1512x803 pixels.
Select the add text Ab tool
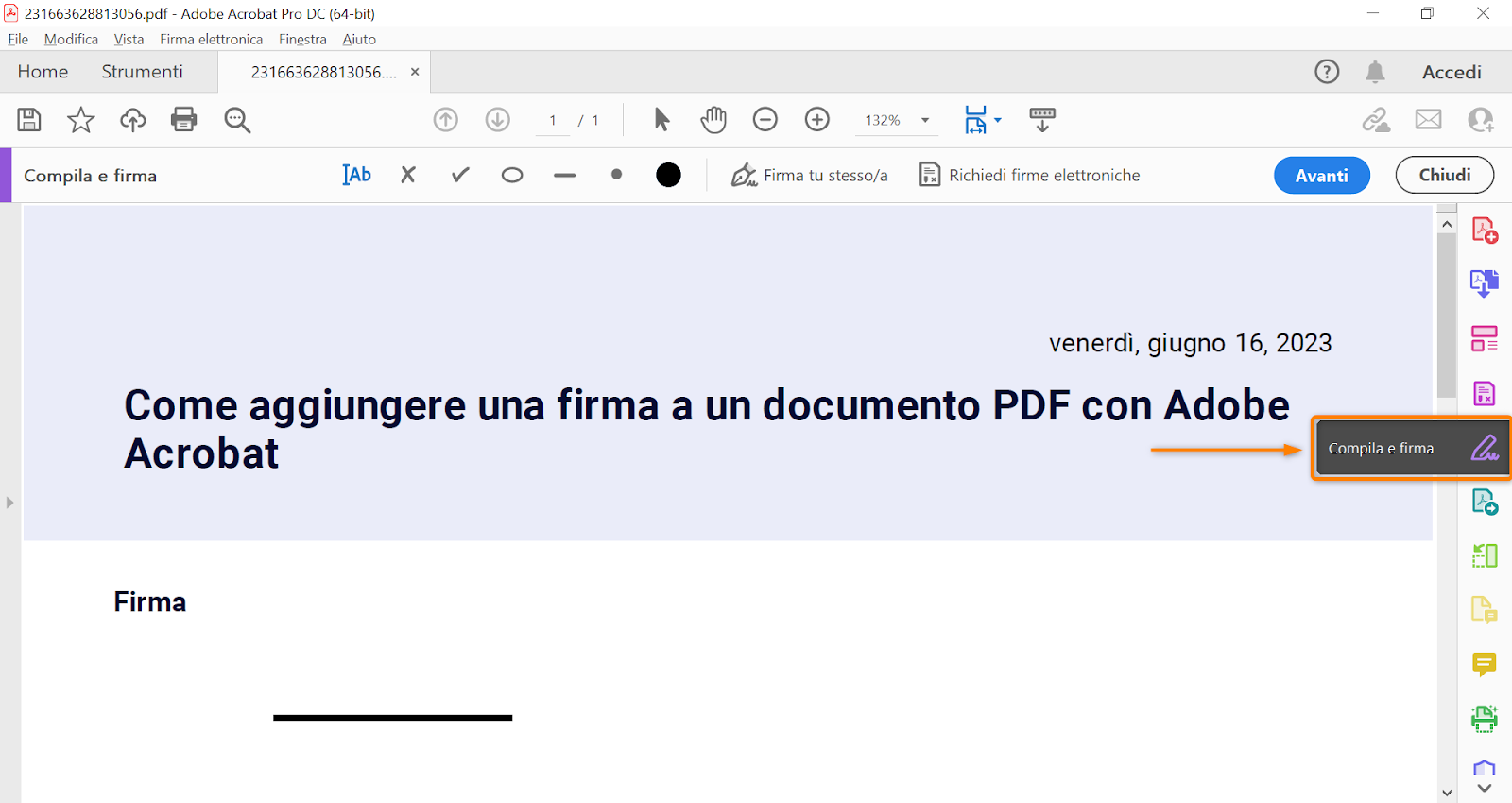(x=356, y=175)
